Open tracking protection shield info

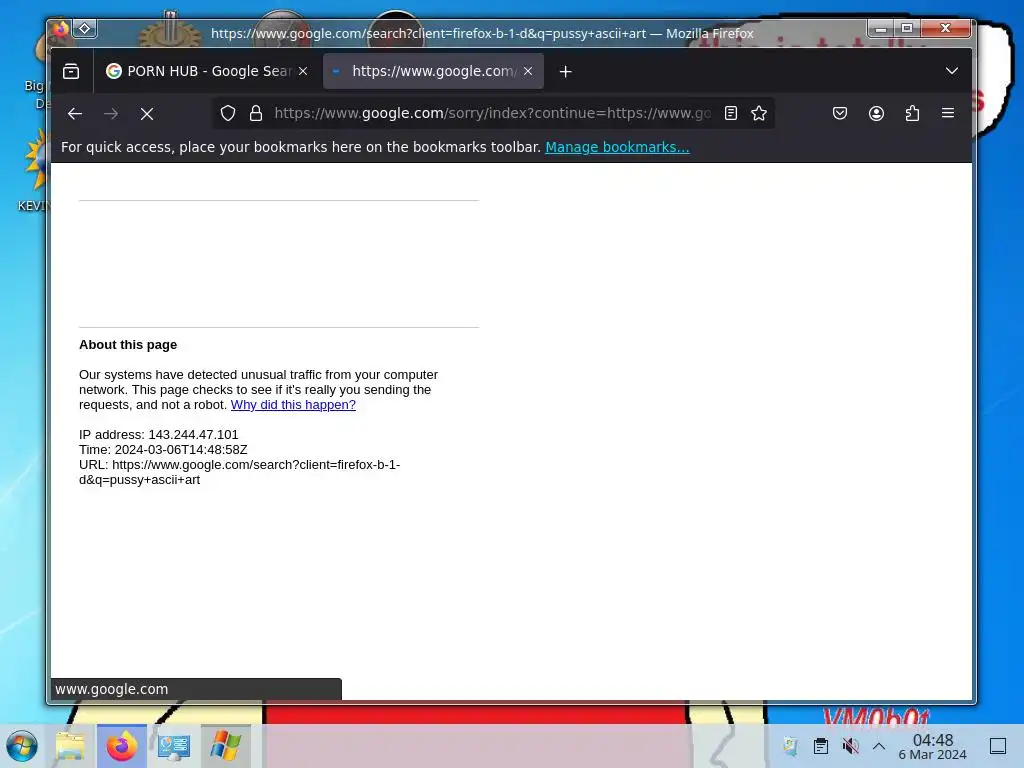227,114
